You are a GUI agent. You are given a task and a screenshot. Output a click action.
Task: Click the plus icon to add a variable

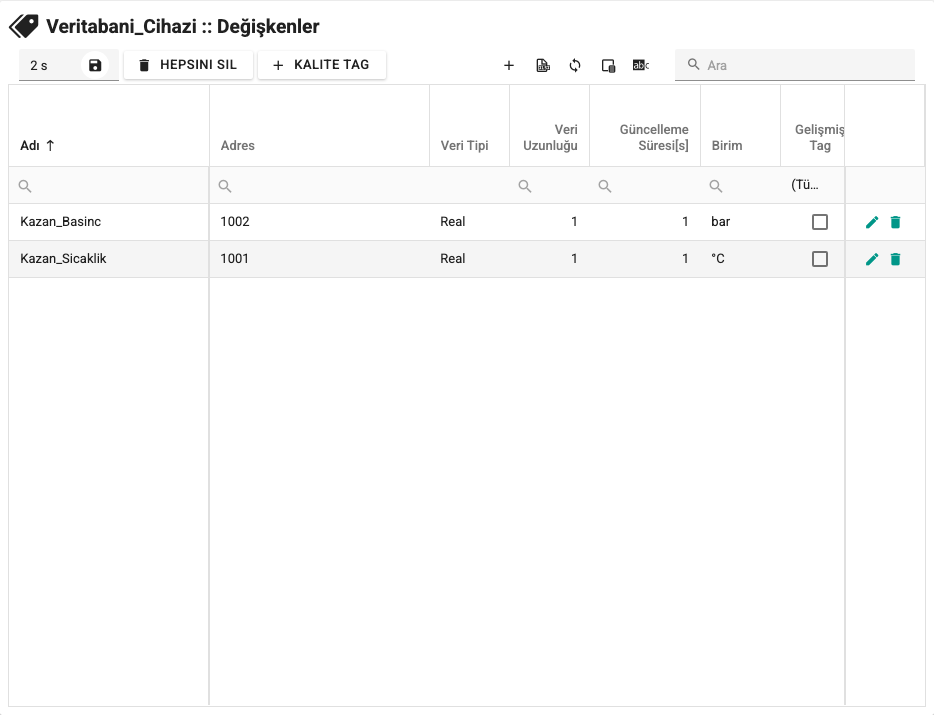(x=509, y=66)
